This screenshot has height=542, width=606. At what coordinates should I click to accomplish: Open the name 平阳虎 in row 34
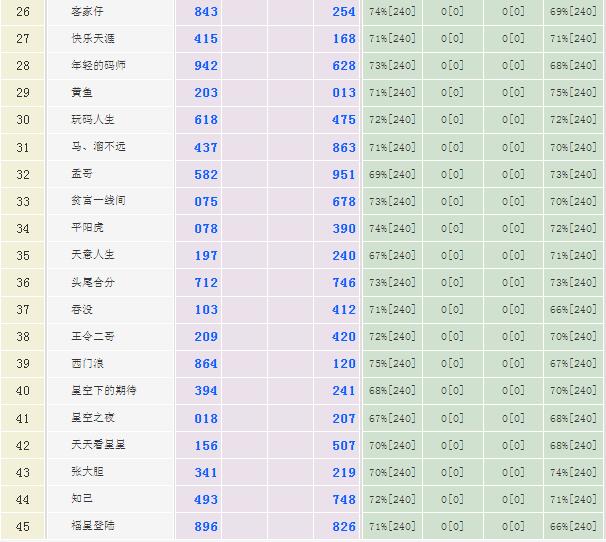click(87, 228)
